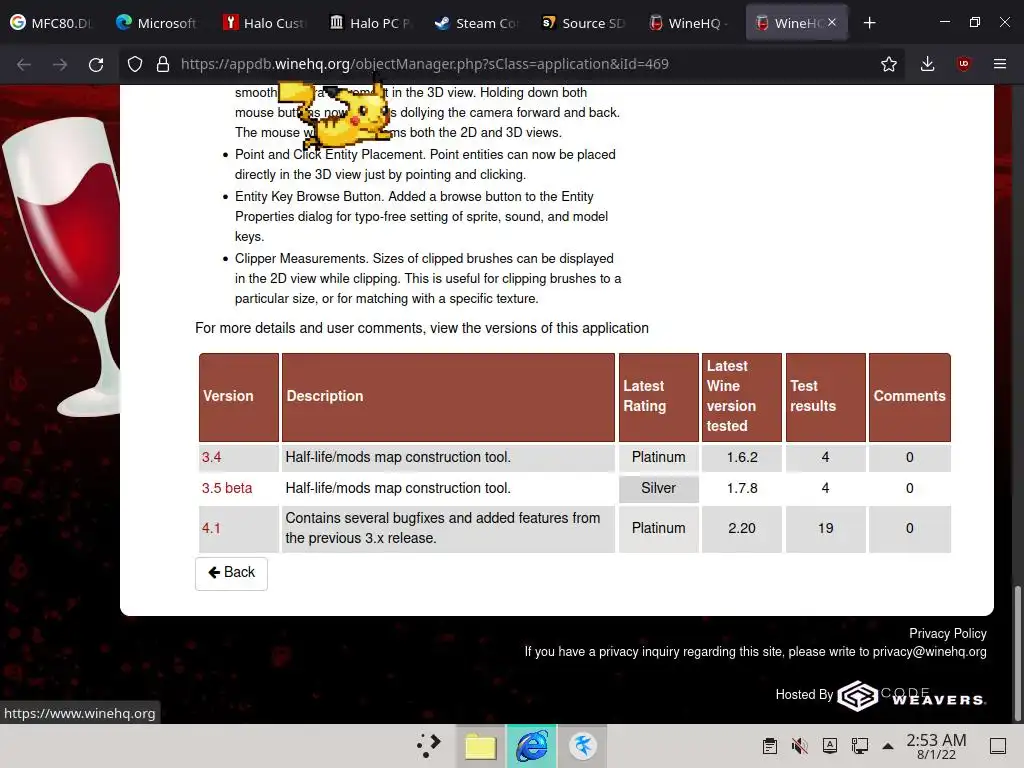This screenshot has height=768, width=1024.
Task: Switch to the Halo PC tab
Action: click(370, 23)
